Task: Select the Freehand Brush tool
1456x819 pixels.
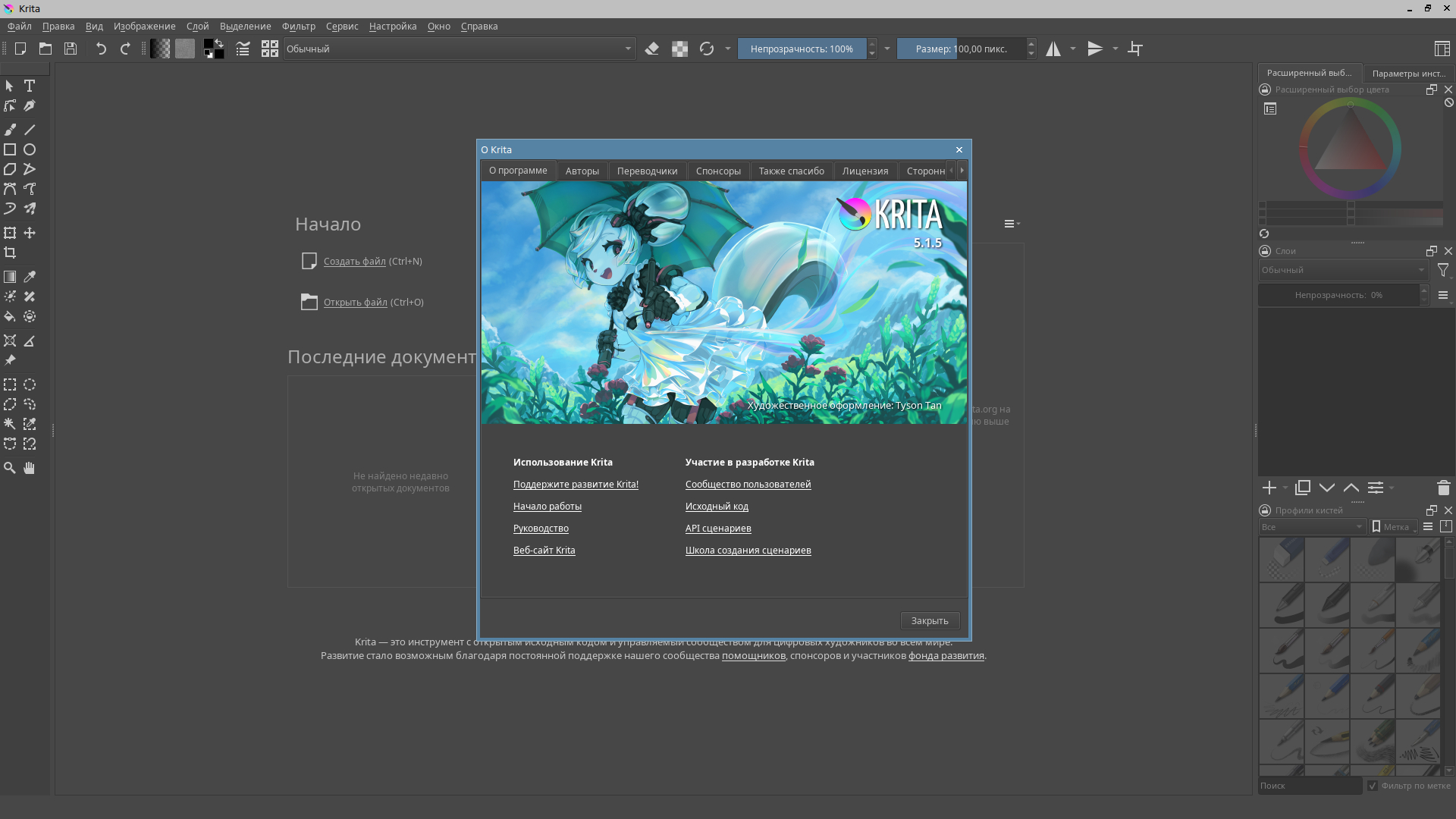Action: click(x=10, y=130)
